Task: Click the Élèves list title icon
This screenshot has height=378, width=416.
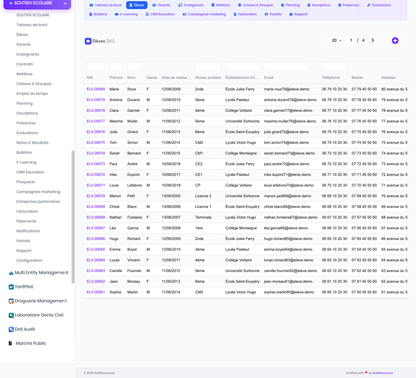Action: click(x=88, y=41)
